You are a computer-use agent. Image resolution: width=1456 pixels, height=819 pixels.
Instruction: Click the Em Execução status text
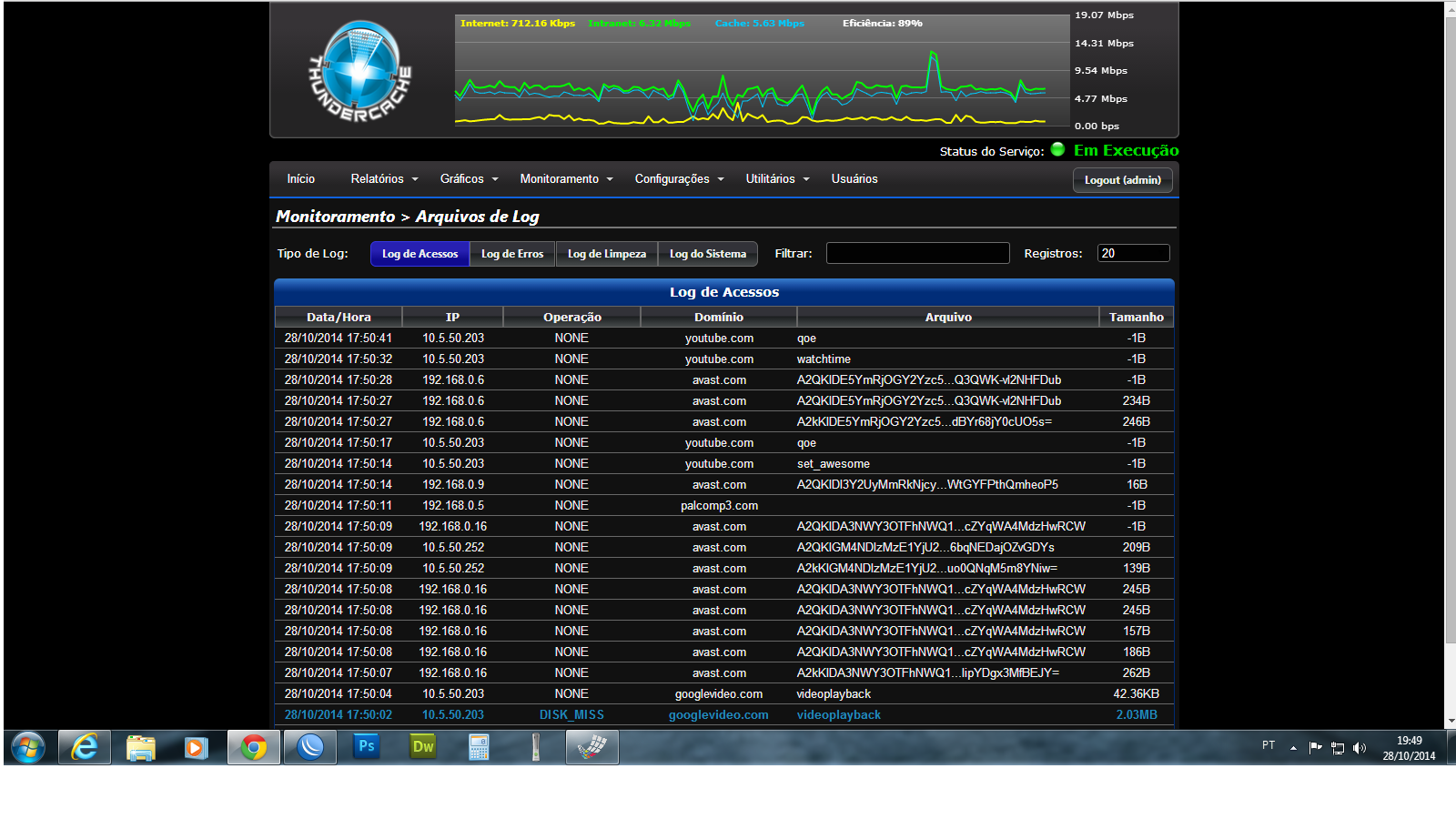tap(1127, 150)
